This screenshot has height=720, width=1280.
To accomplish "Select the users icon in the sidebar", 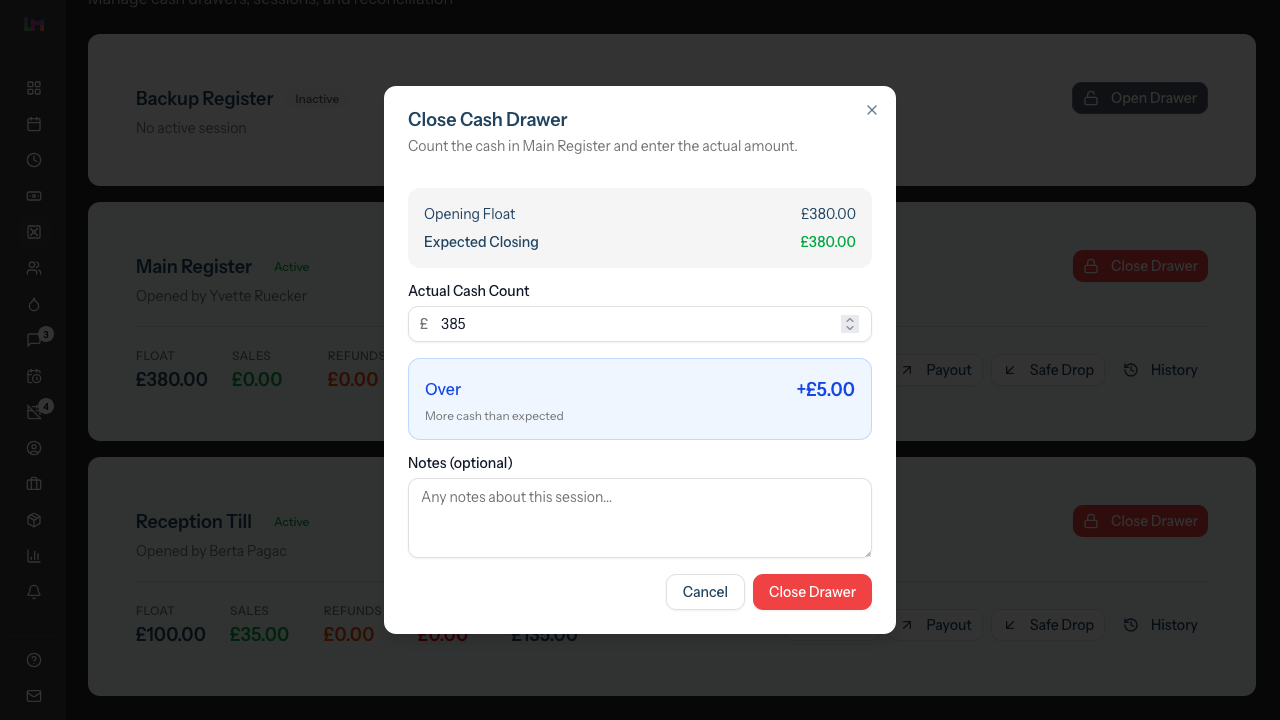I will click(x=34, y=268).
